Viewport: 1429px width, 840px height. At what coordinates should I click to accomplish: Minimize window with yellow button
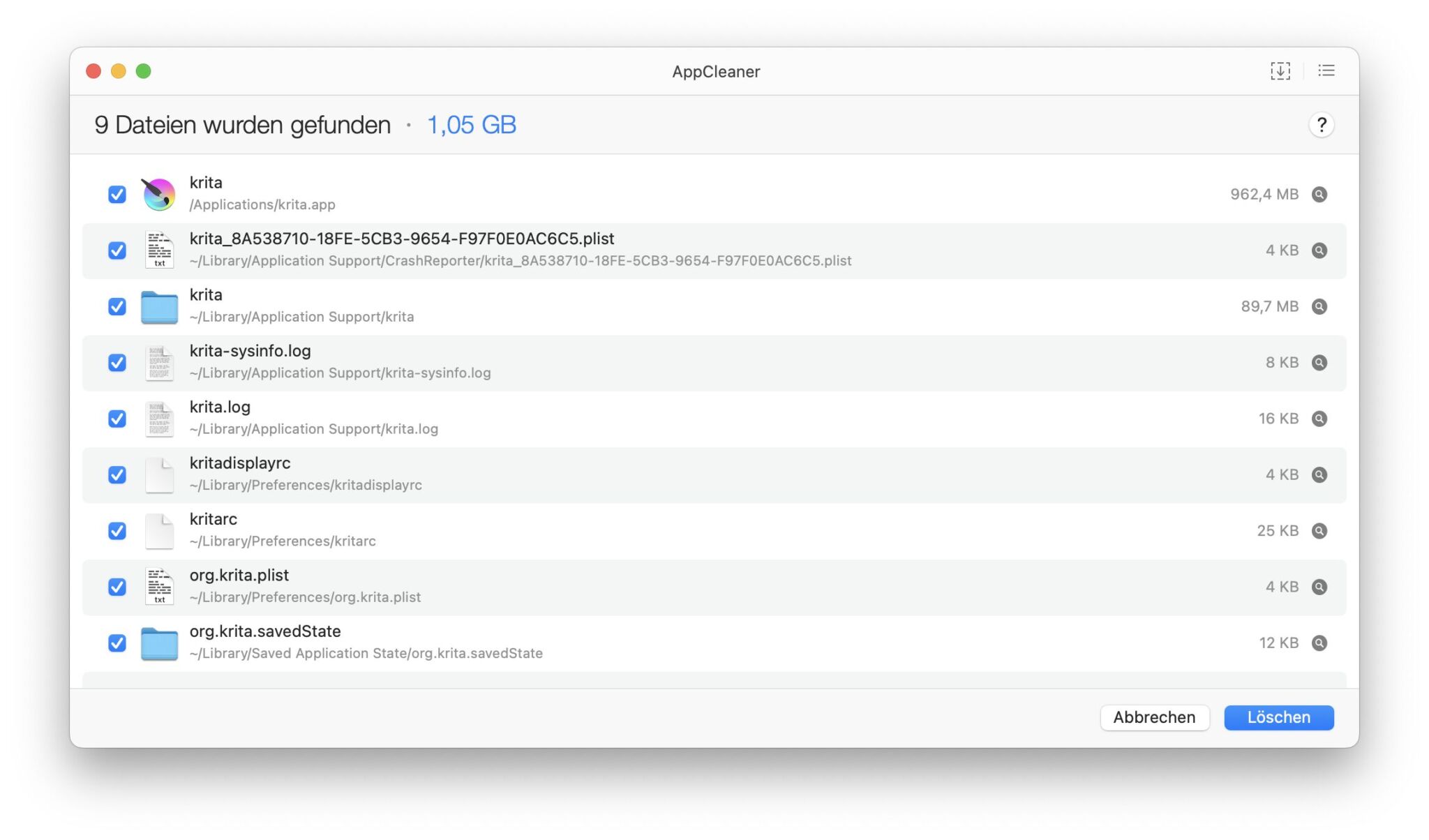119,71
